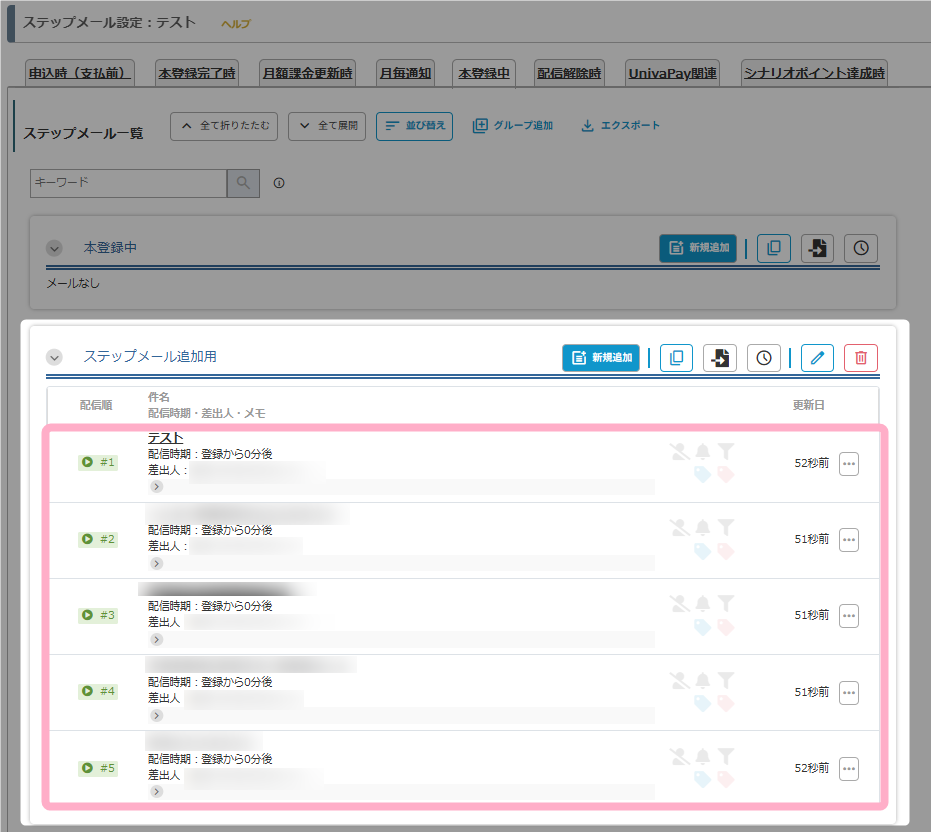This screenshot has height=832, width=931.
Task: Collapse the 本登録中 group chevron
Action: pyautogui.click(x=55, y=248)
